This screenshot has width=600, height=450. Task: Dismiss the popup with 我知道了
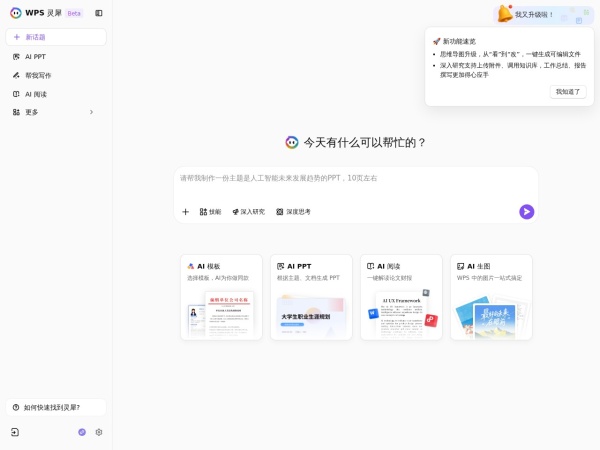567,91
